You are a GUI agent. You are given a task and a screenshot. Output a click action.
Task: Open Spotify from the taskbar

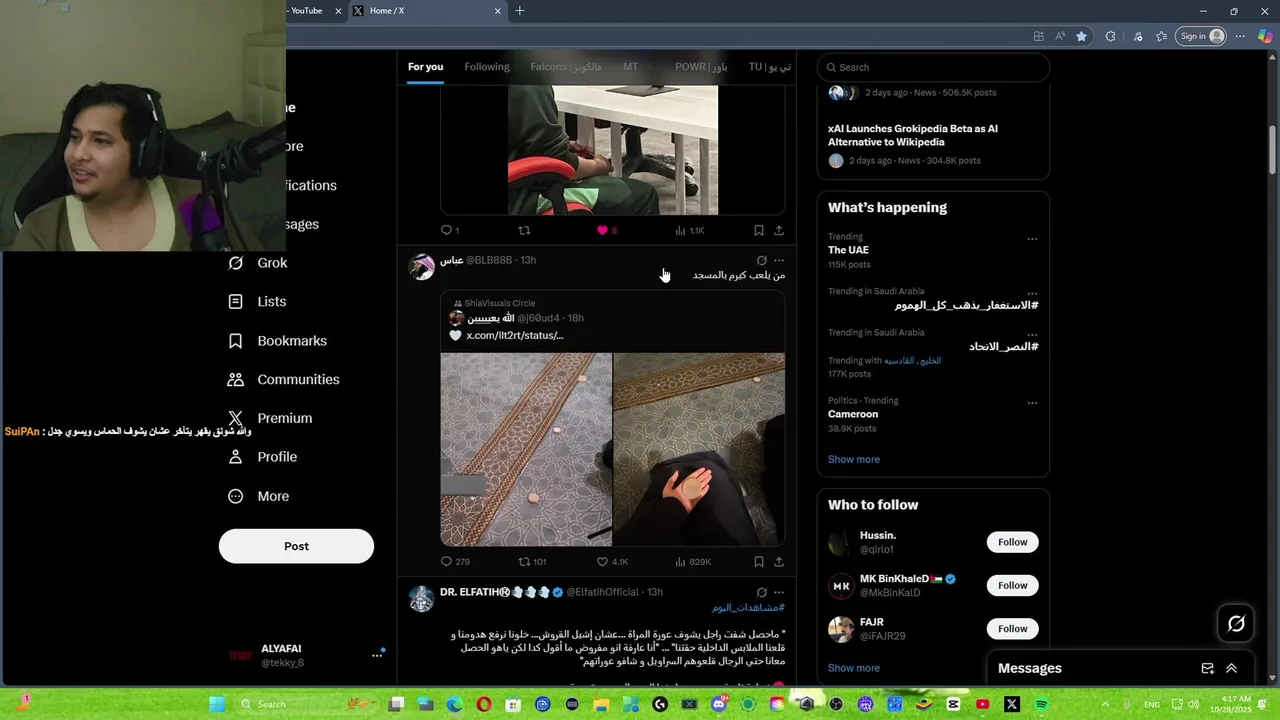[x=1041, y=704]
